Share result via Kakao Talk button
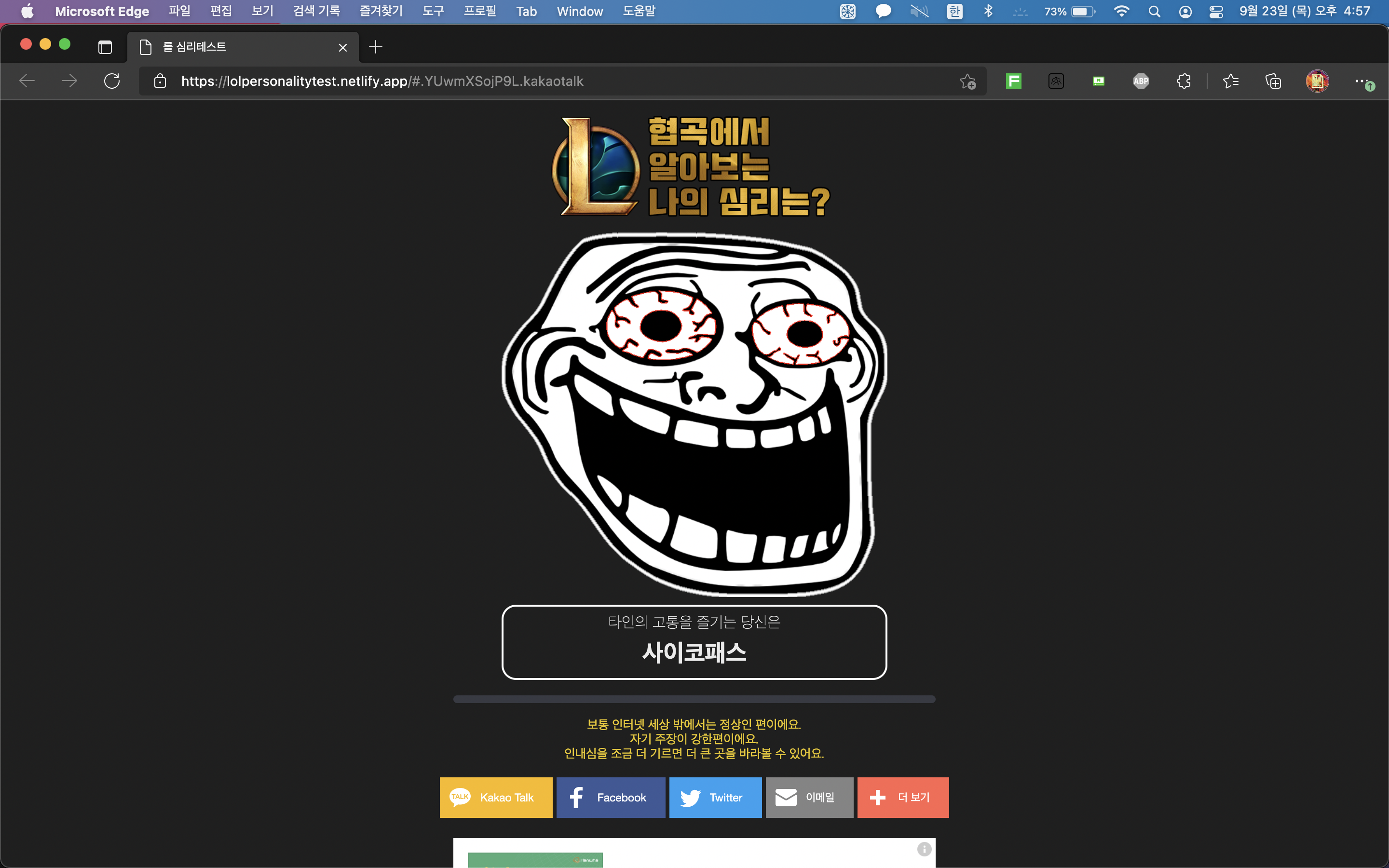Image resolution: width=1389 pixels, height=868 pixels. tap(496, 798)
